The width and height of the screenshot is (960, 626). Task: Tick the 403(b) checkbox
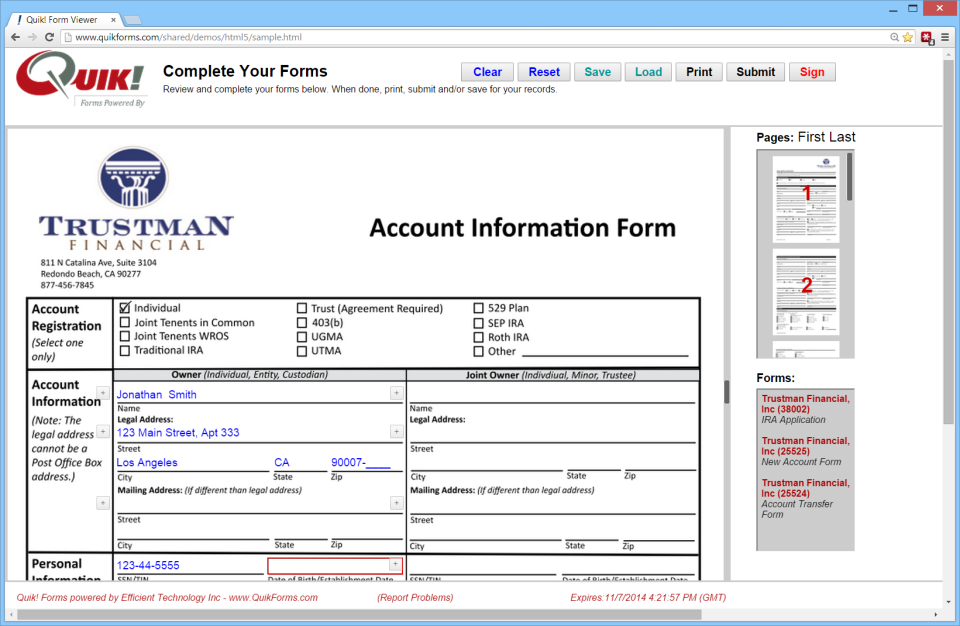coord(302,322)
